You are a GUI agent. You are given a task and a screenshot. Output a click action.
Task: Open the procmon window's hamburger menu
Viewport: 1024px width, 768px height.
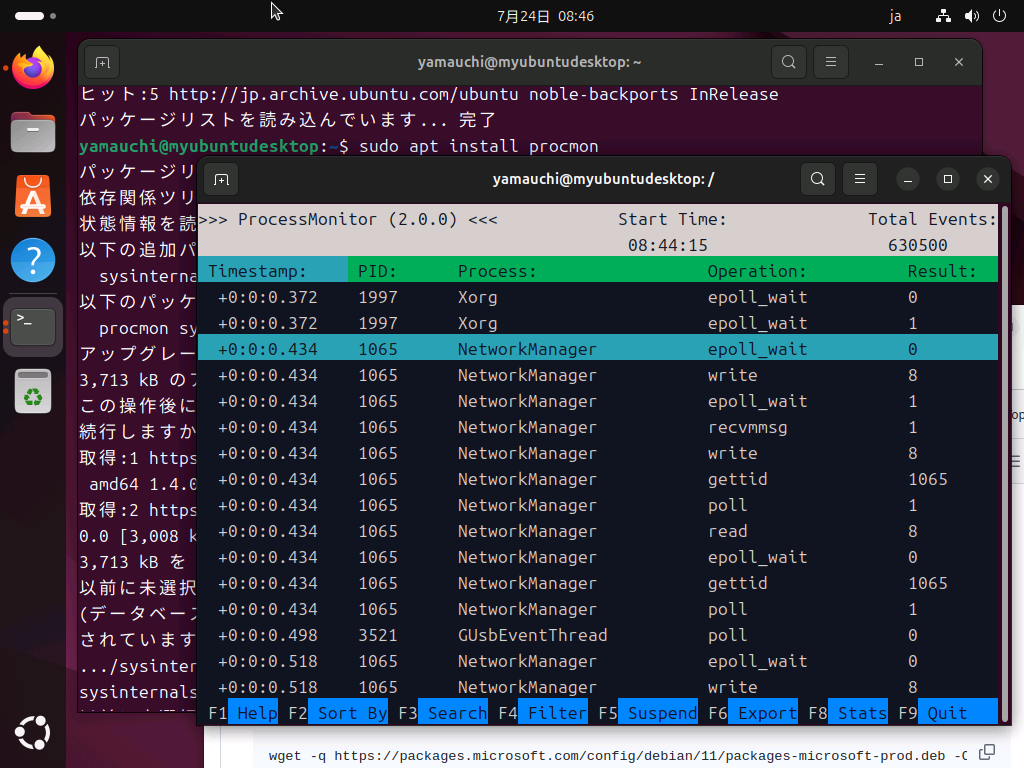click(859, 179)
